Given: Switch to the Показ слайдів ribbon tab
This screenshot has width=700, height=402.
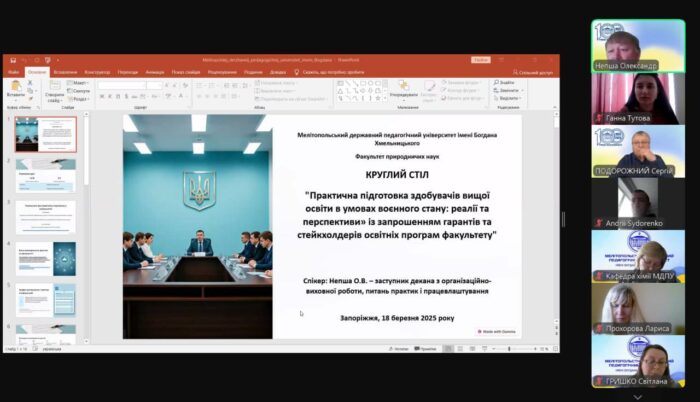Looking at the screenshot, I should [185, 72].
